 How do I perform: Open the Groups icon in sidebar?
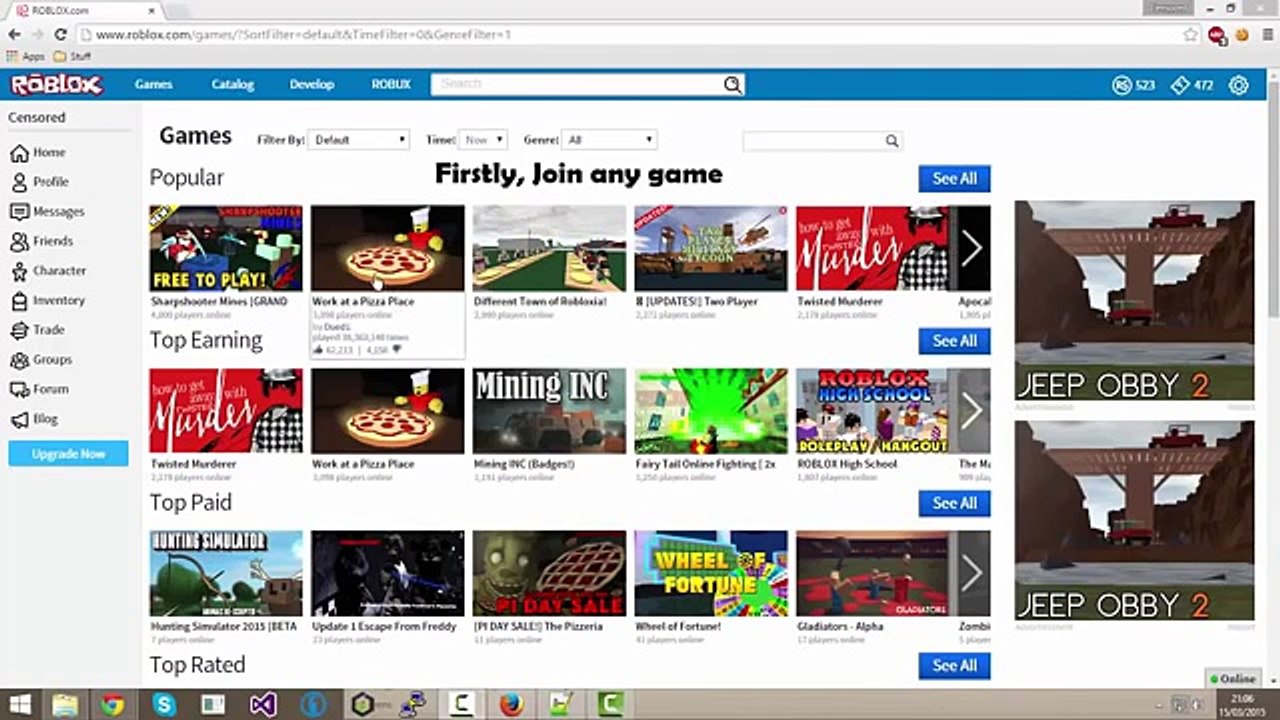(19, 360)
